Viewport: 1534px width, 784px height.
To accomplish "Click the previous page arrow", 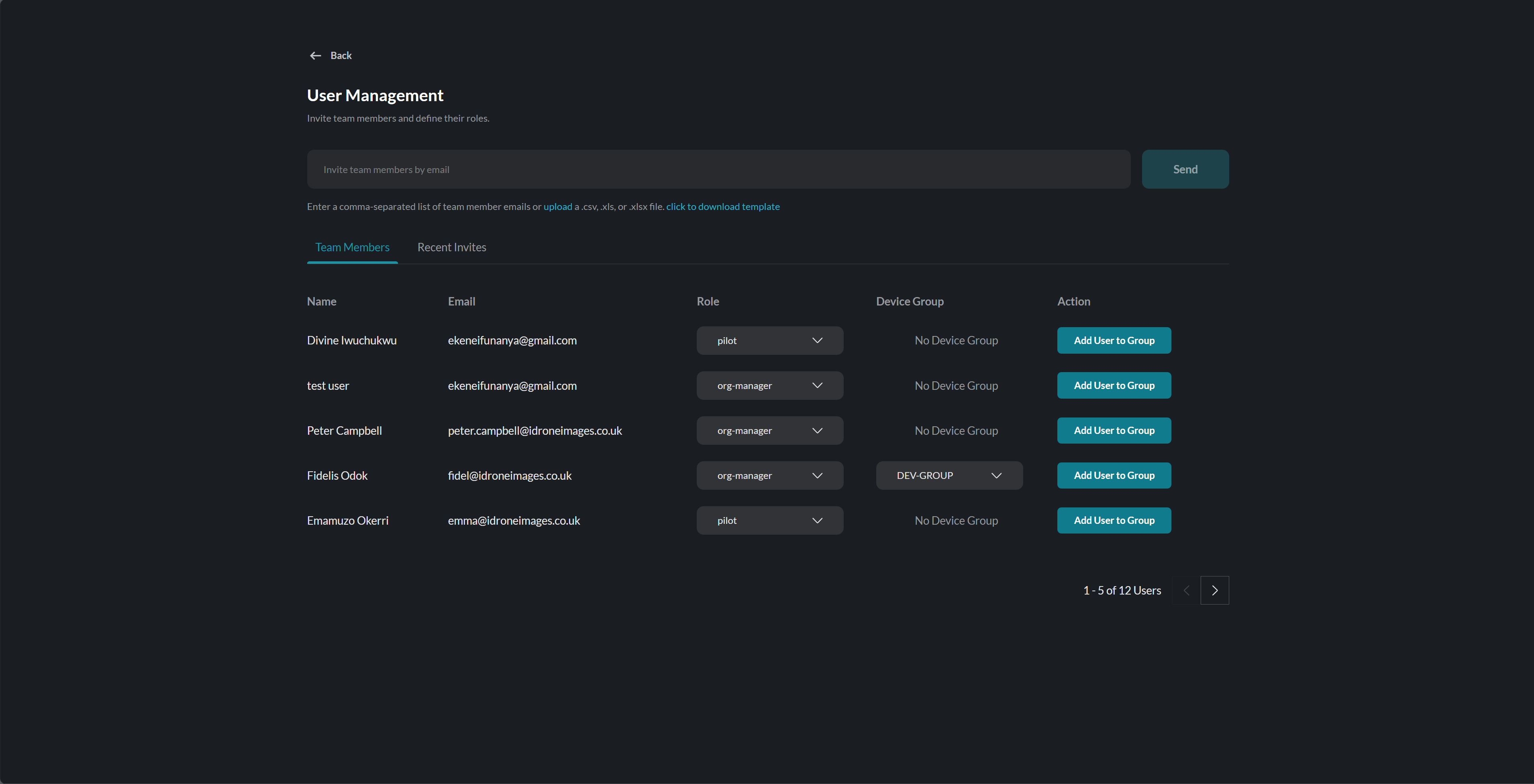I will [x=1186, y=591].
